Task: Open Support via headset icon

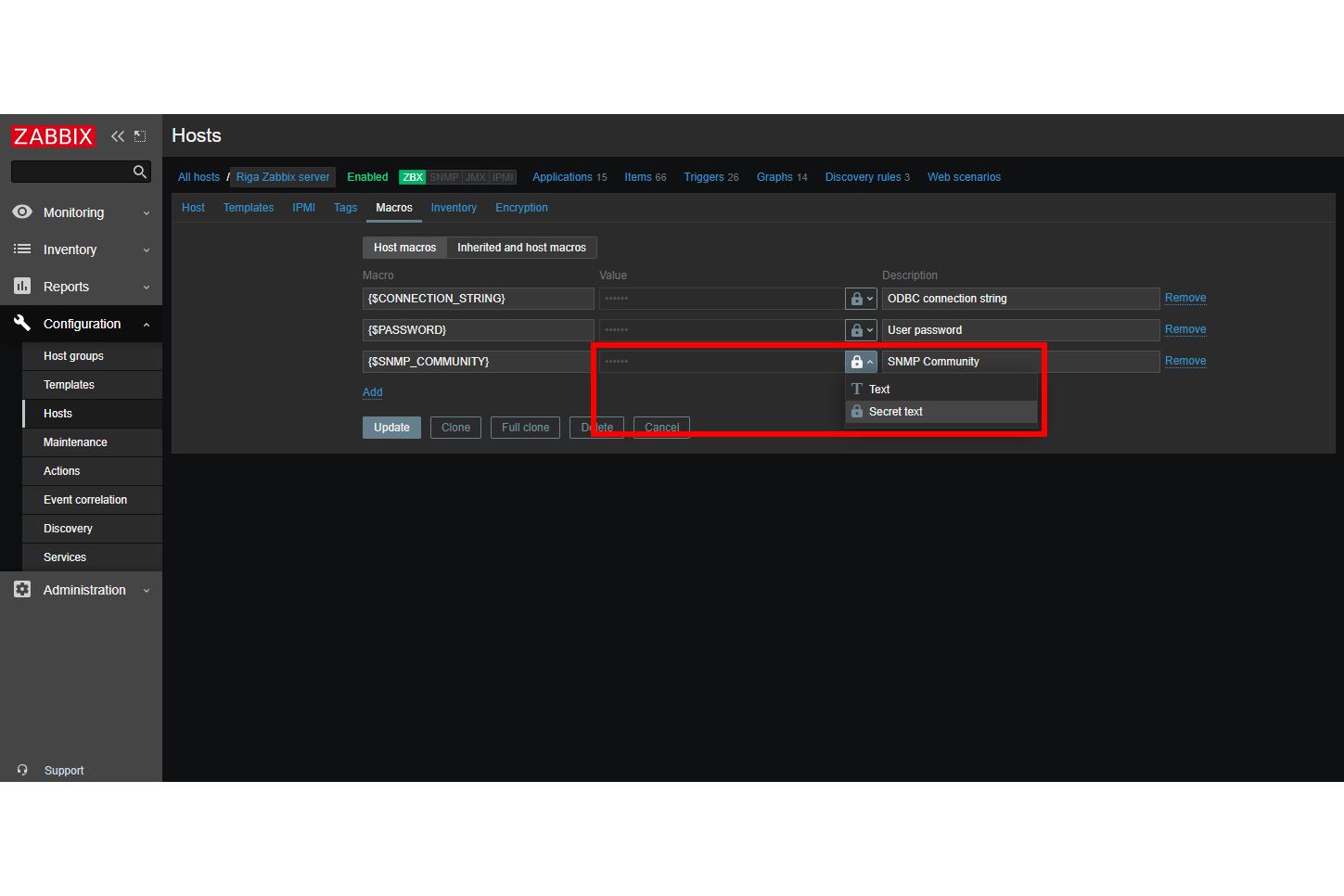Action: (22, 770)
